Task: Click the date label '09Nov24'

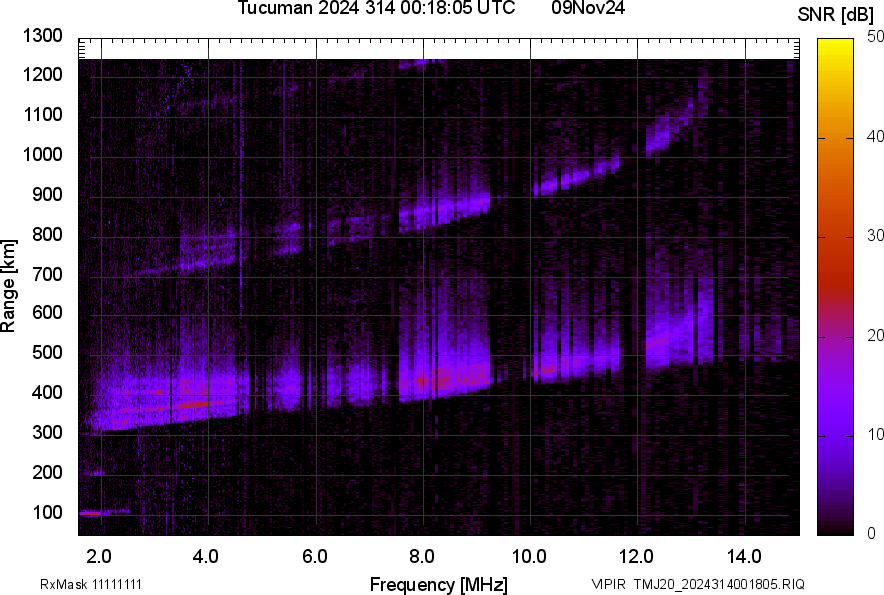Action: [588, 8]
